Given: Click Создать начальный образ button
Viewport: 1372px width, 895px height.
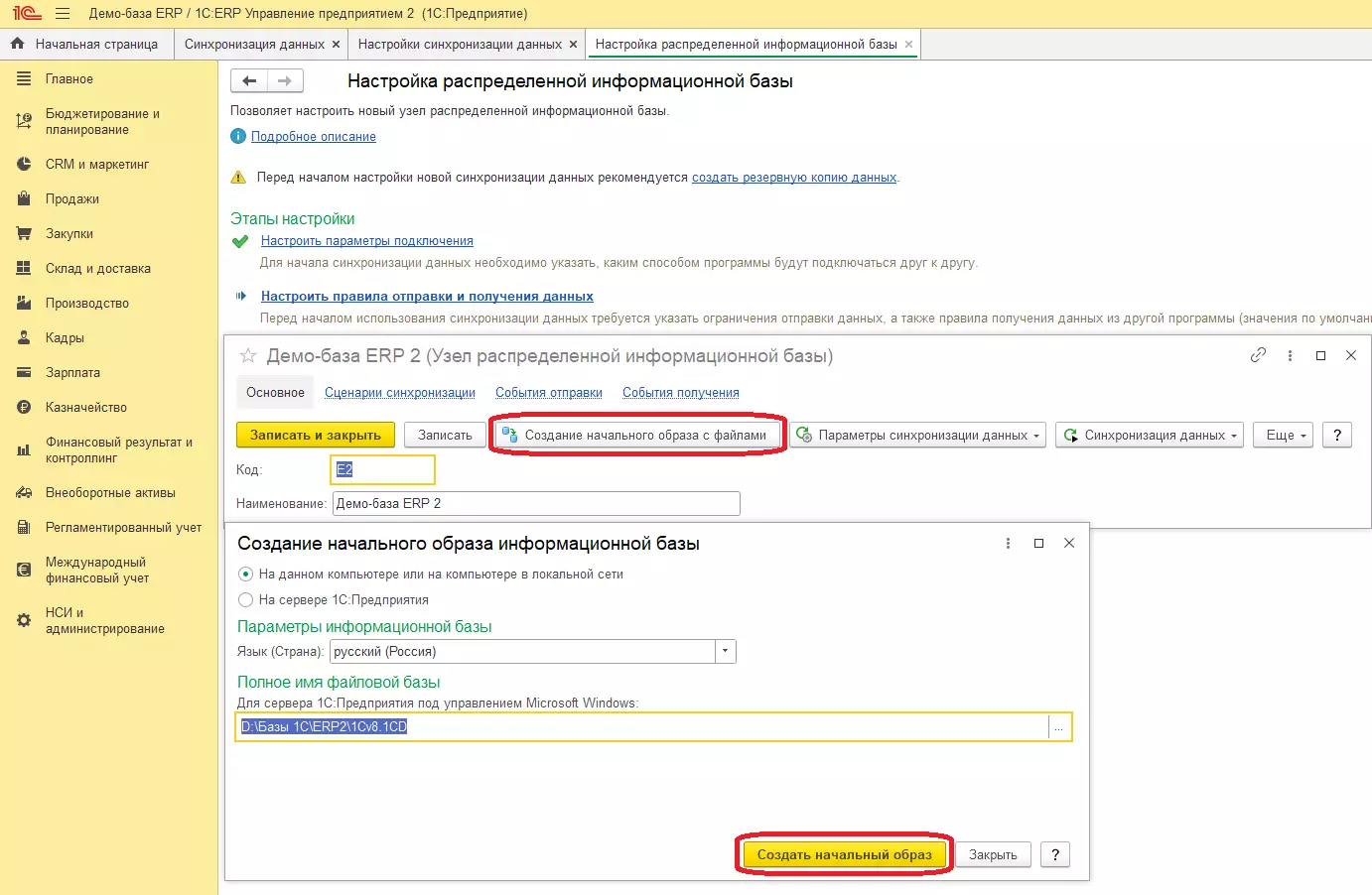Looking at the screenshot, I should (845, 855).
